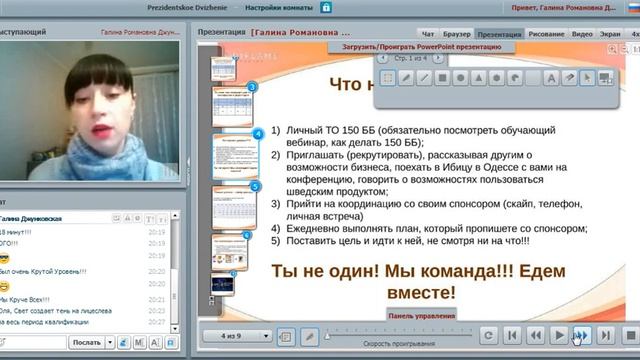Click the Послать send button

tap(87, 342)
